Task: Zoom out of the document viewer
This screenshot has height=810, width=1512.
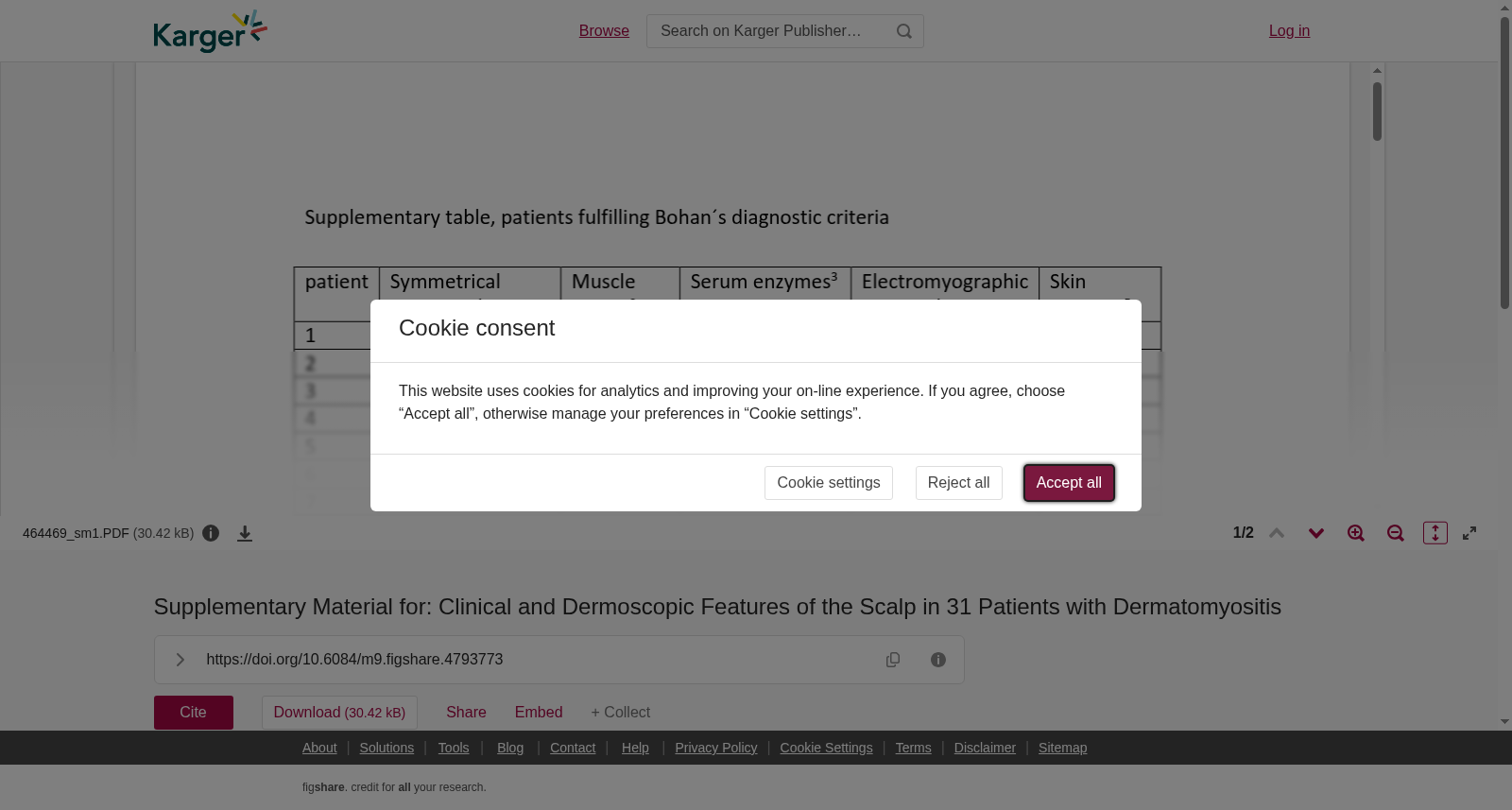Action: tap(1396, 533)
